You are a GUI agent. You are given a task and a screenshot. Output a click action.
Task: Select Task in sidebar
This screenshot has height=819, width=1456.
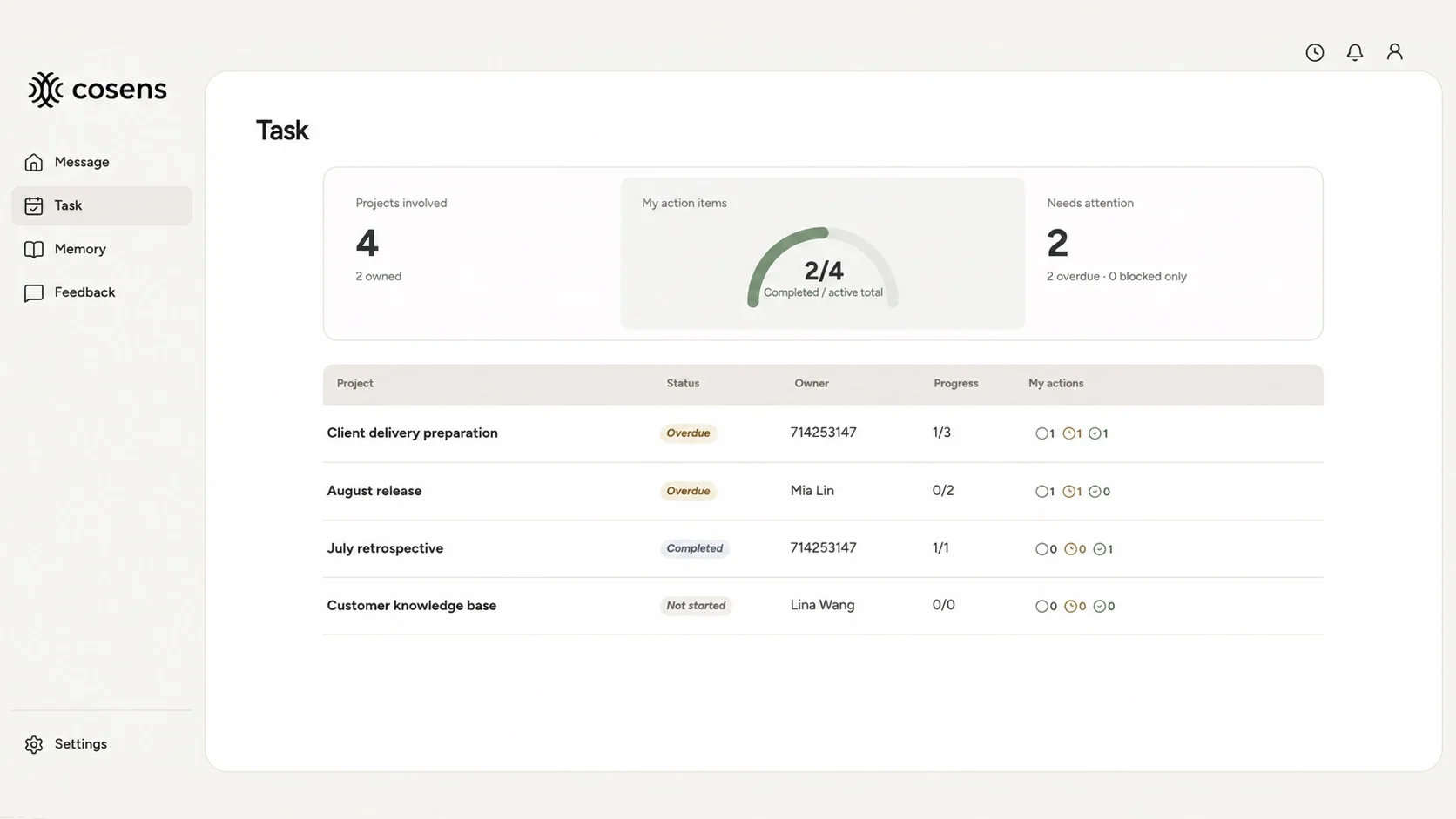click(x=102, y=205)
